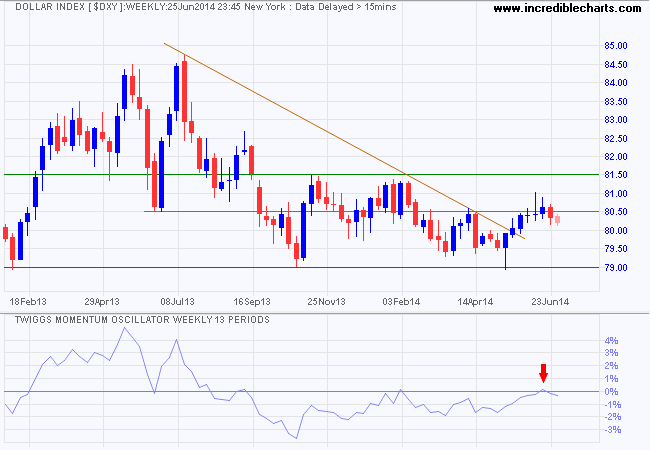Click the pale pink latest-week candlestick
This screenshot has width=650, height=450.
(x=558, y=220)
